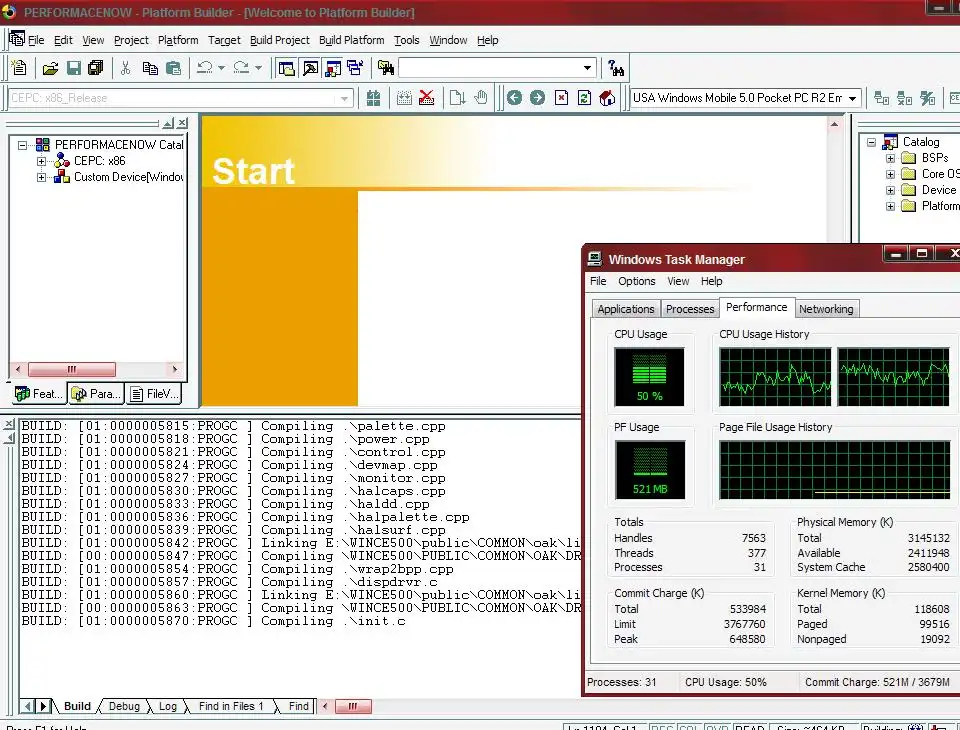This screenshot has width=960, height=730.
Task: Open the empty search combo box dropdown
Action: (587, 68)
